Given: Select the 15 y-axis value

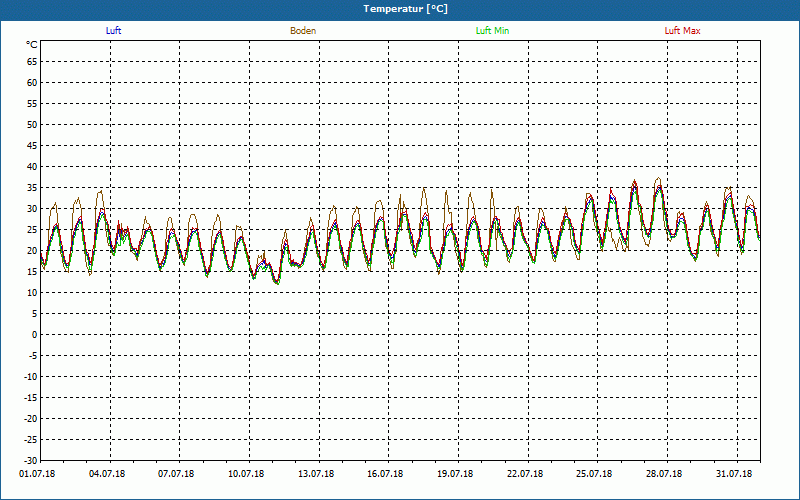Looking at the screenshot, I should (x=32, y=272).
